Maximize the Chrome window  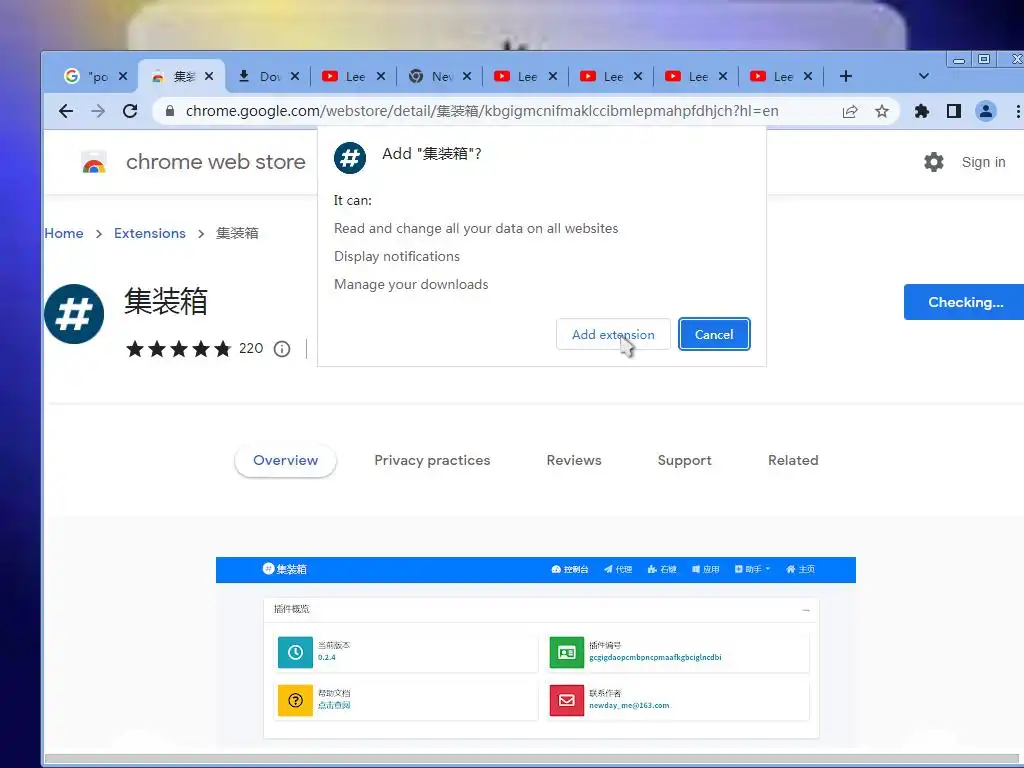coord(984,59)
